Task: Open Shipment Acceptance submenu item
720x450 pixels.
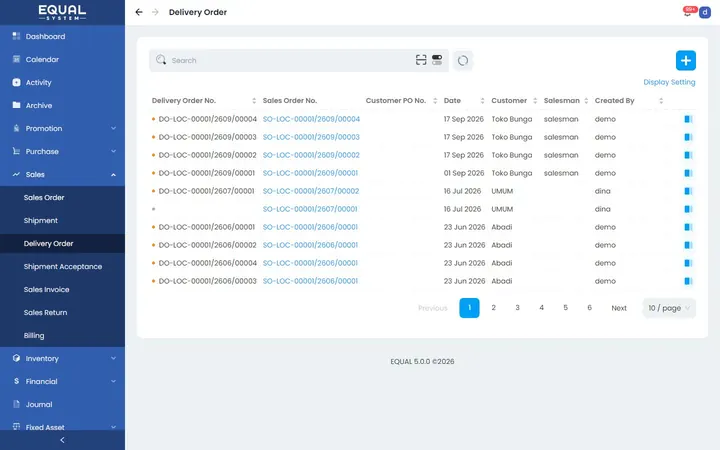Action: click(x=62, y=266)
